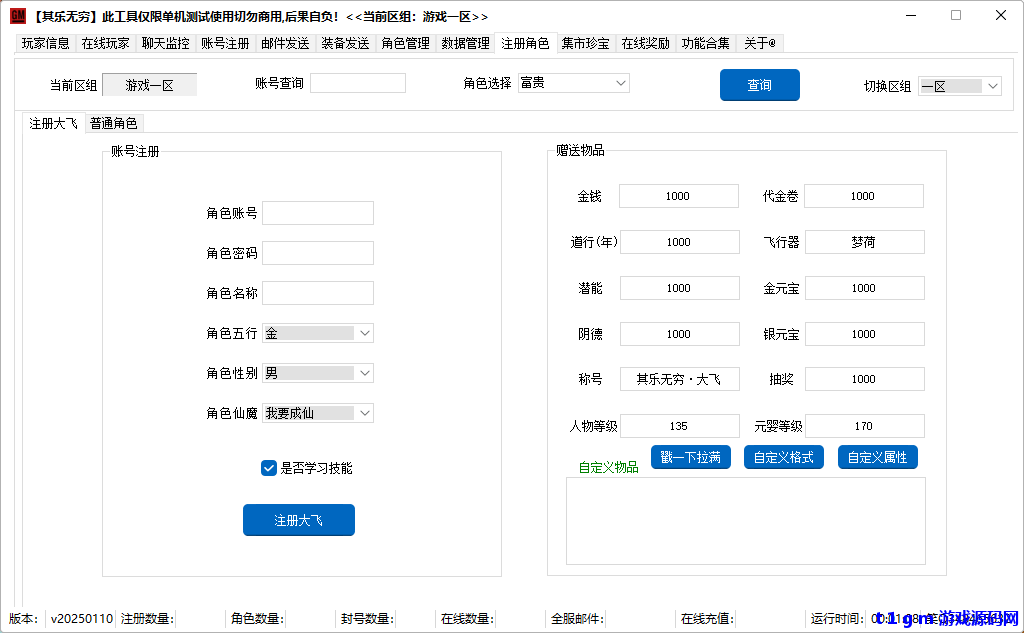Image resolution: width=1024 pixels, height=633 pixels.
Task: Open the 聊天监控 tab
Action: point(164,43)
